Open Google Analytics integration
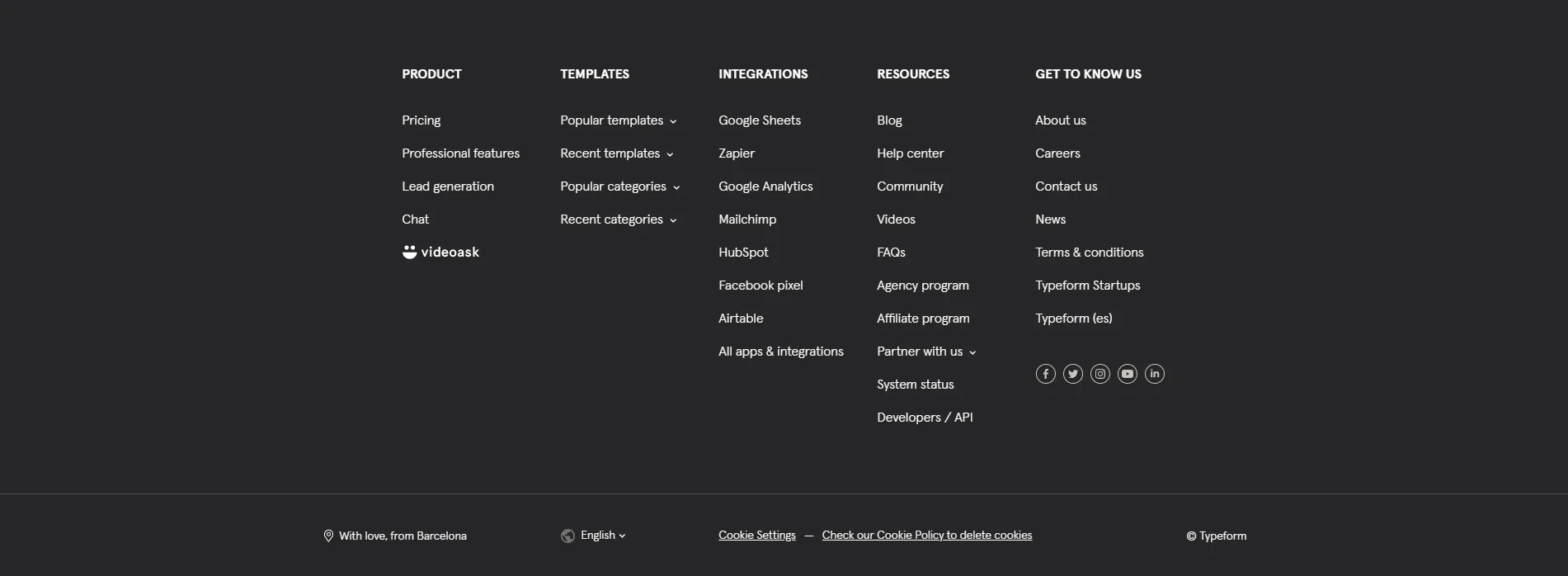 point(765,186)
